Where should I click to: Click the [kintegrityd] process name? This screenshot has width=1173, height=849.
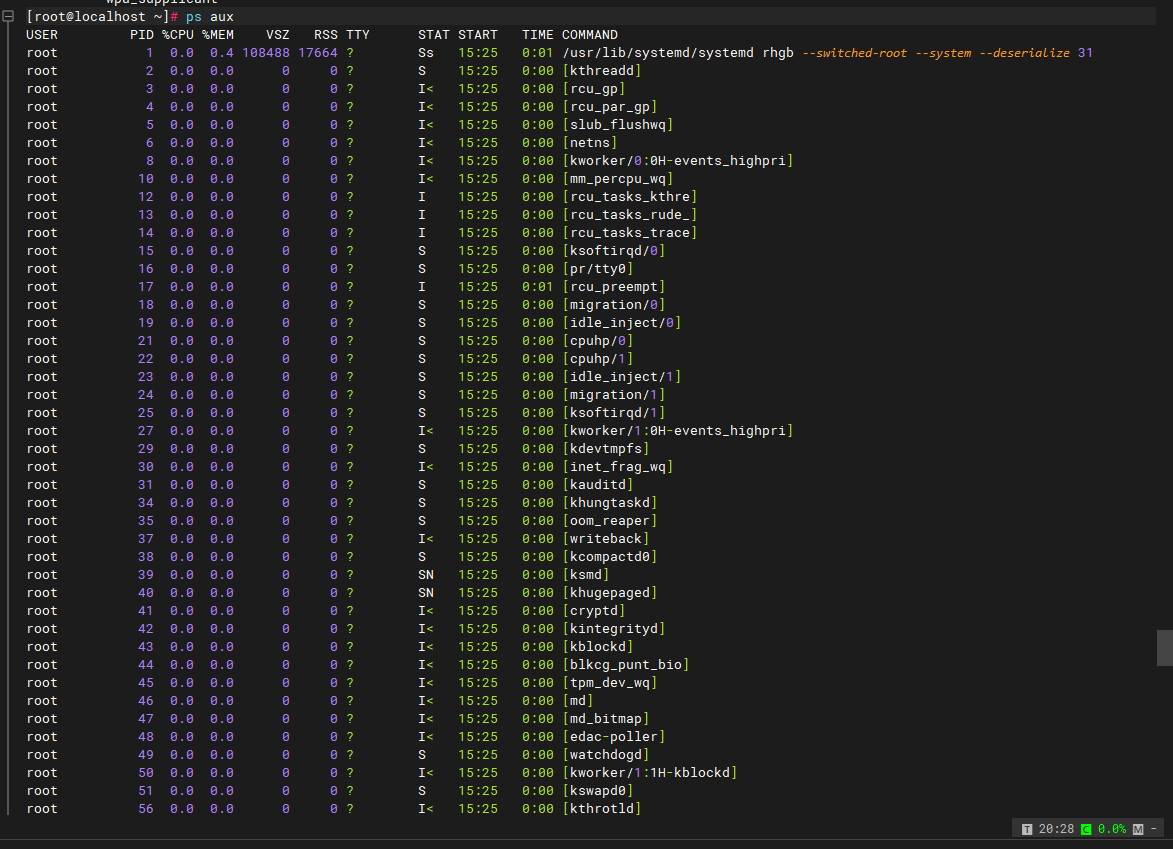click(x=613, y=628)
